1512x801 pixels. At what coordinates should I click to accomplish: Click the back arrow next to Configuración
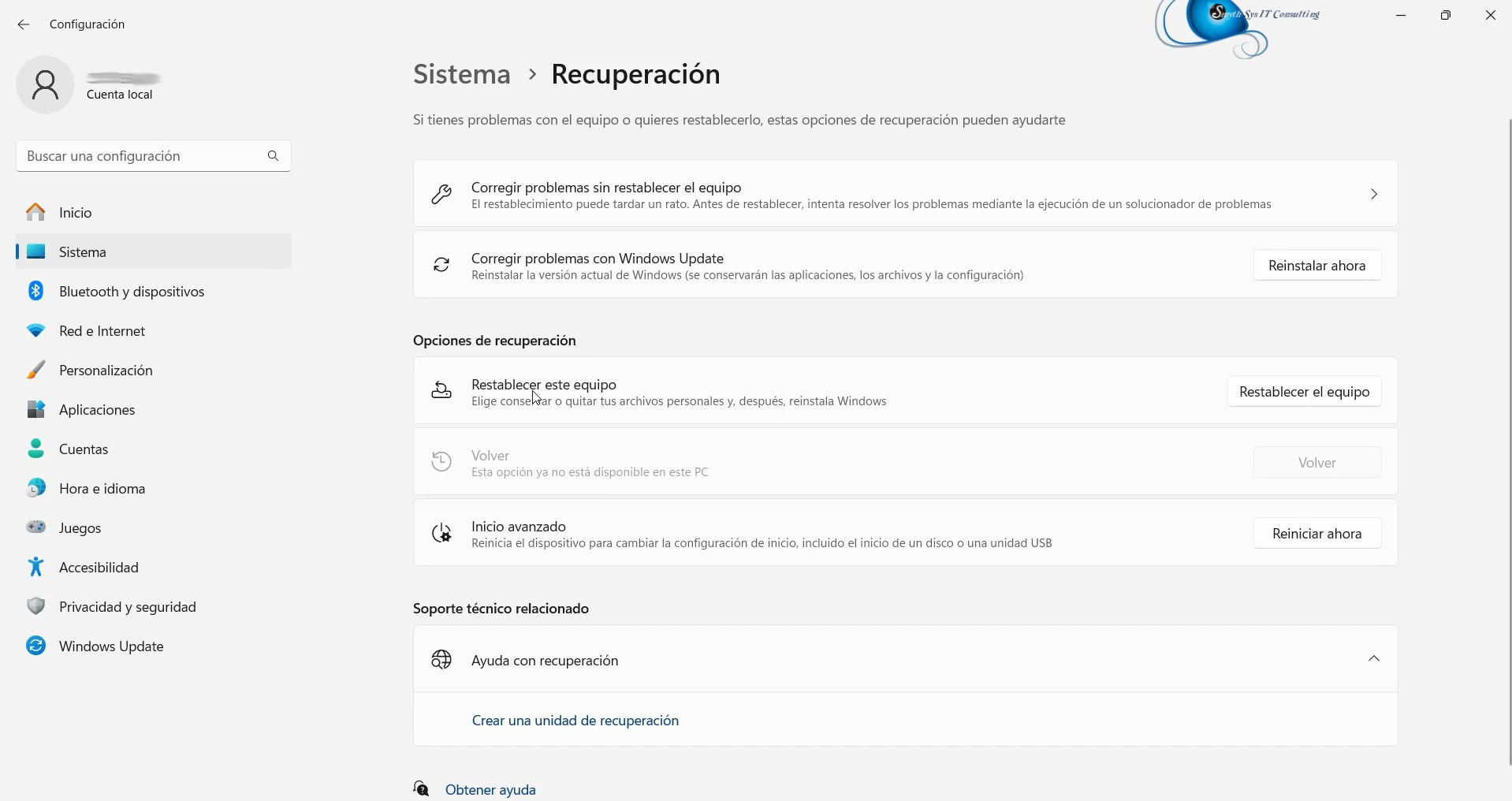24,24
